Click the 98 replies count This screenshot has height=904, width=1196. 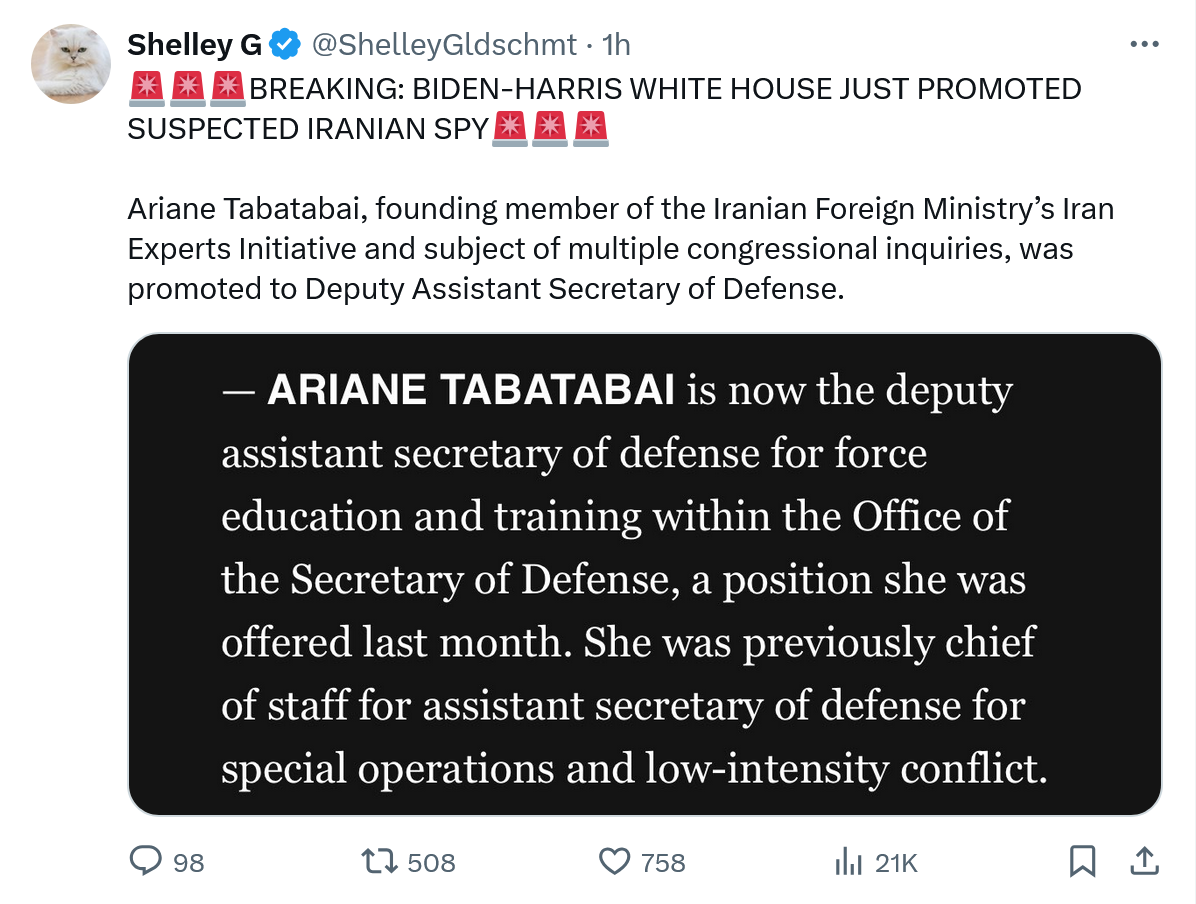(189, 862)
